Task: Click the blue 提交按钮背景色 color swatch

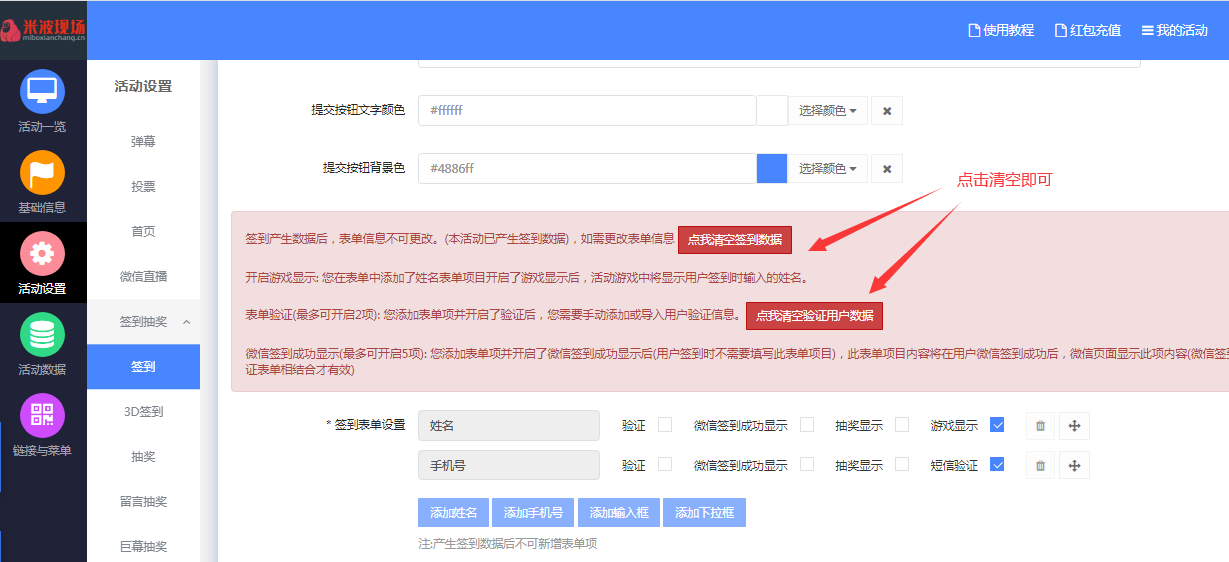Action: 772,169
